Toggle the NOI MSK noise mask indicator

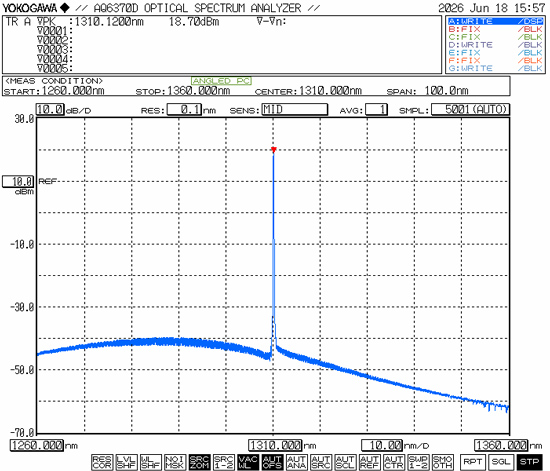coord(175,462)
